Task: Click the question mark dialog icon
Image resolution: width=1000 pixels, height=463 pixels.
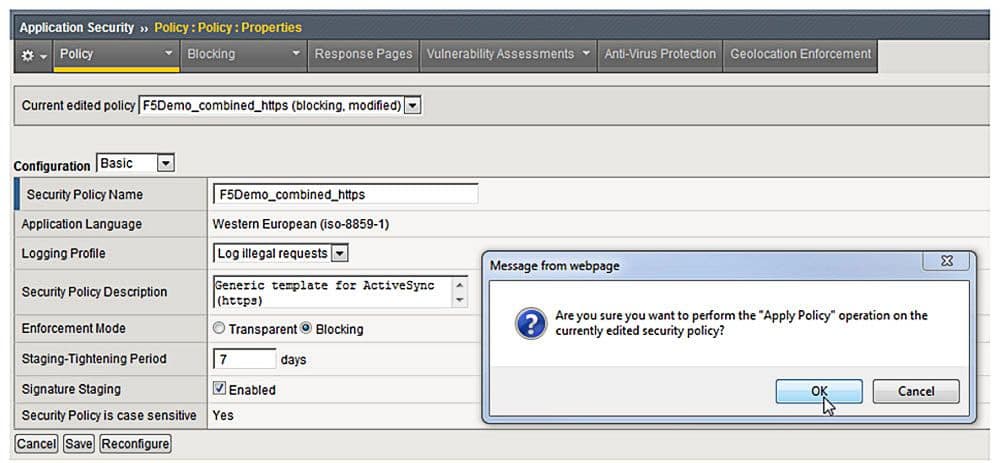Action: (528, 323)
